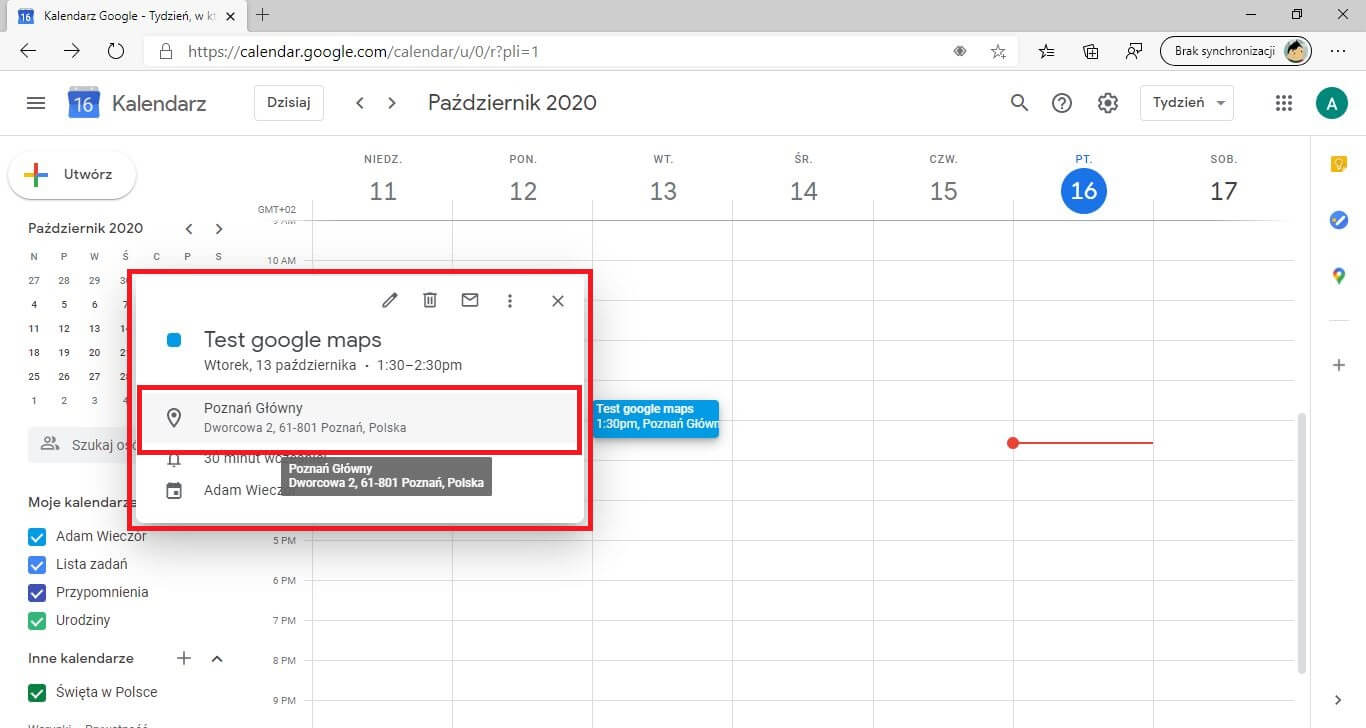Screen dimensions: 1366x728
Task: Open Brak synchronizacji profile button
Action: (x=1236, y=51)
